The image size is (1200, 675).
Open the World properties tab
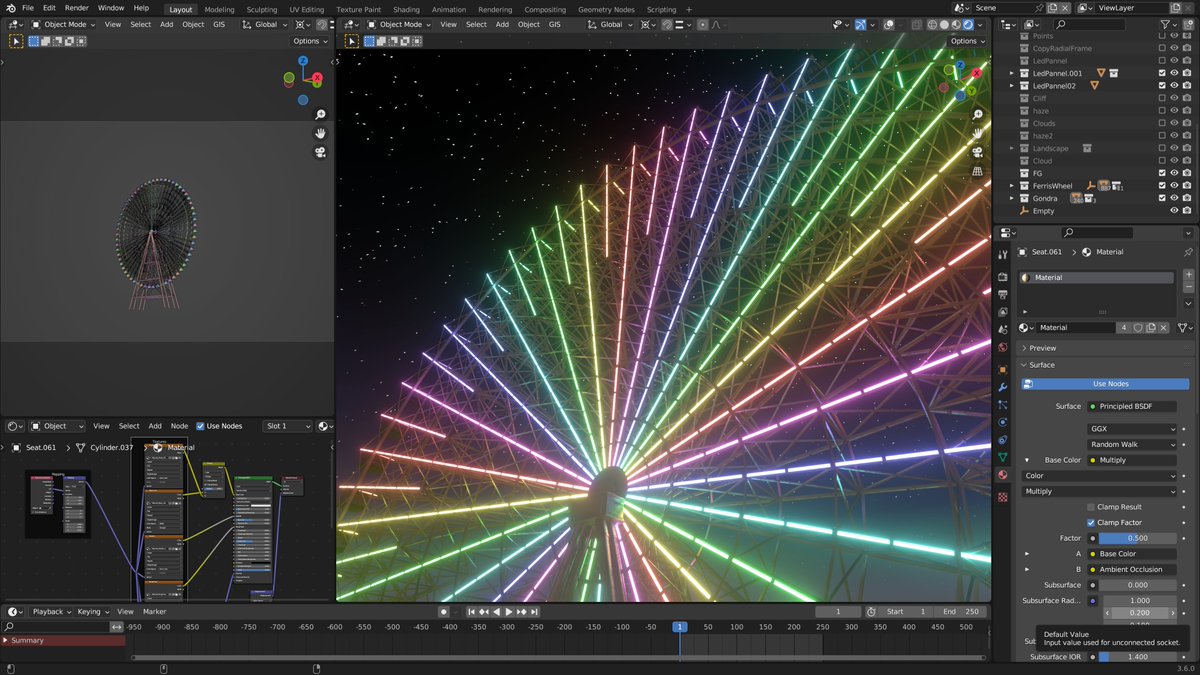(x=1002, y=348)
